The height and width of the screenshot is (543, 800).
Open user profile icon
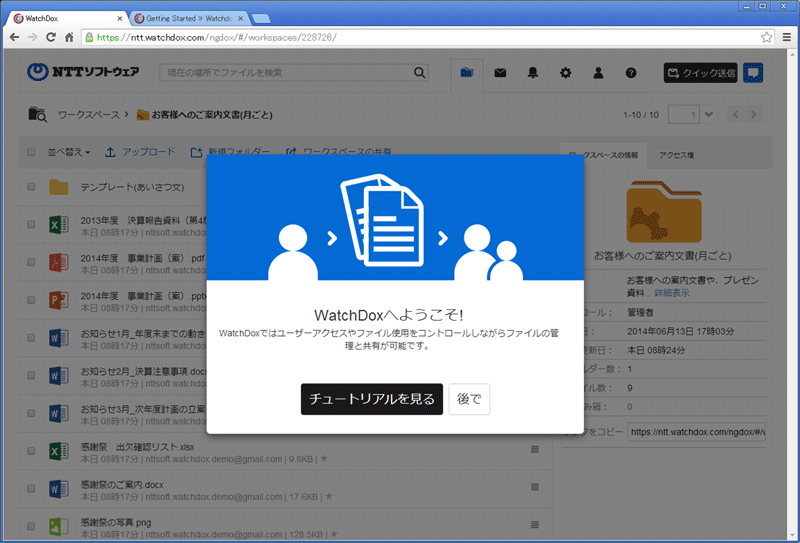click(598, 73)
